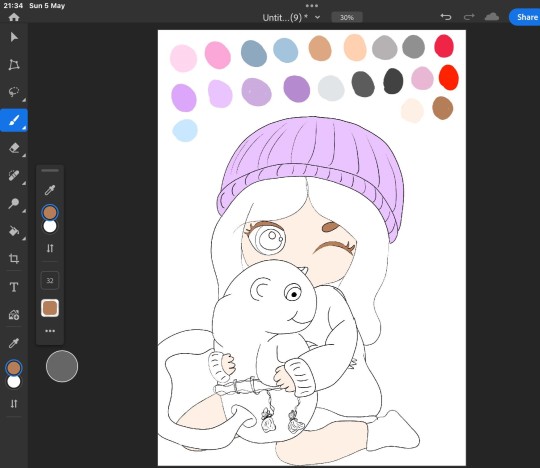
Task: Go to Home screen
Action: 14,17
